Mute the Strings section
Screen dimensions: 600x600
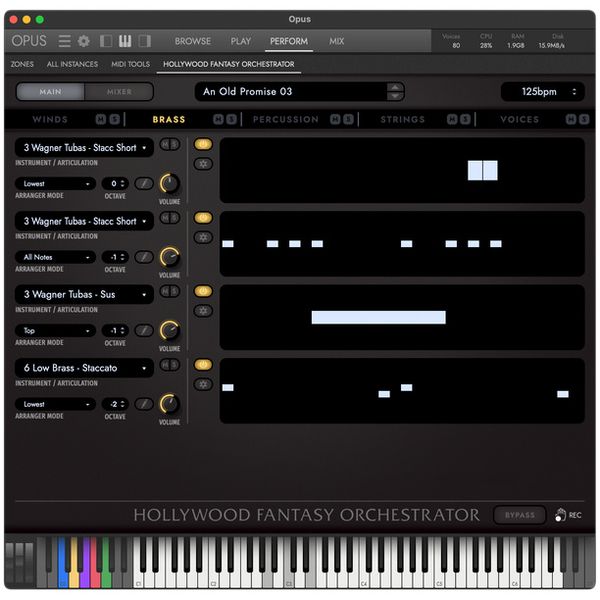click(452, 119)
